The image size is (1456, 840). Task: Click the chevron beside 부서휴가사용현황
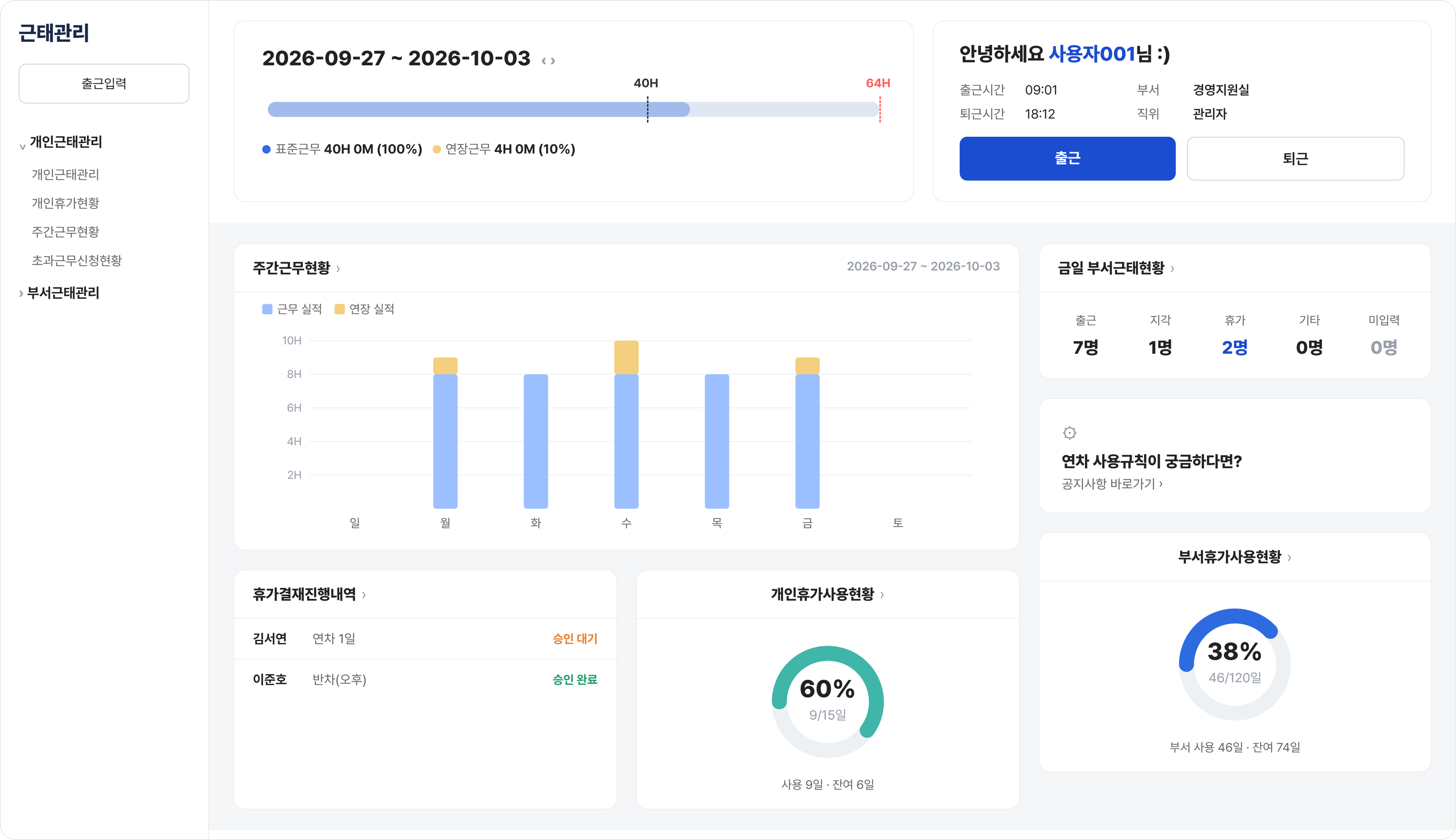[x=1289, y=558]
